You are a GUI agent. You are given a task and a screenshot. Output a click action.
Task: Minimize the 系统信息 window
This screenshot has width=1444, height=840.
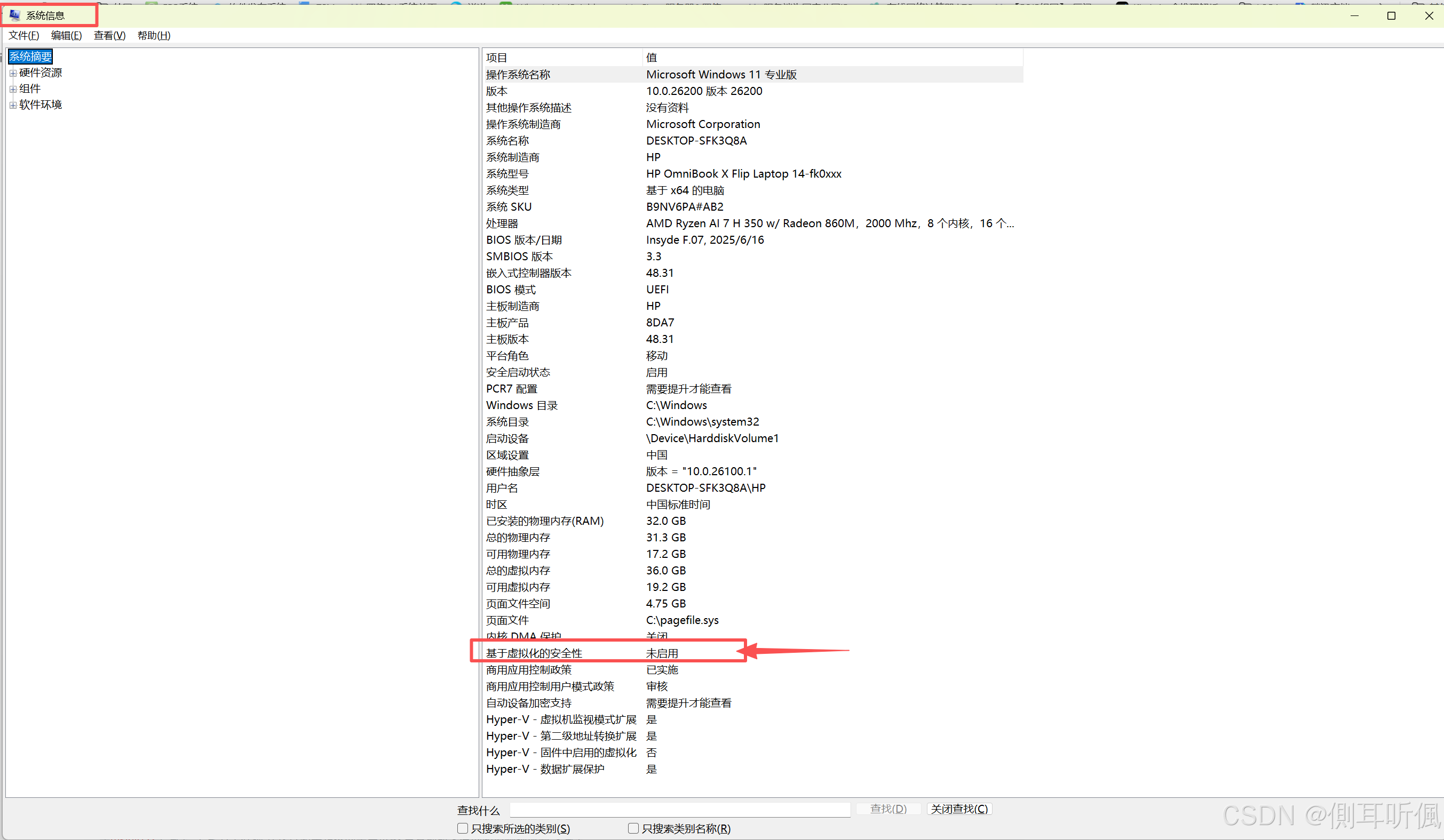pos(1354,15)
